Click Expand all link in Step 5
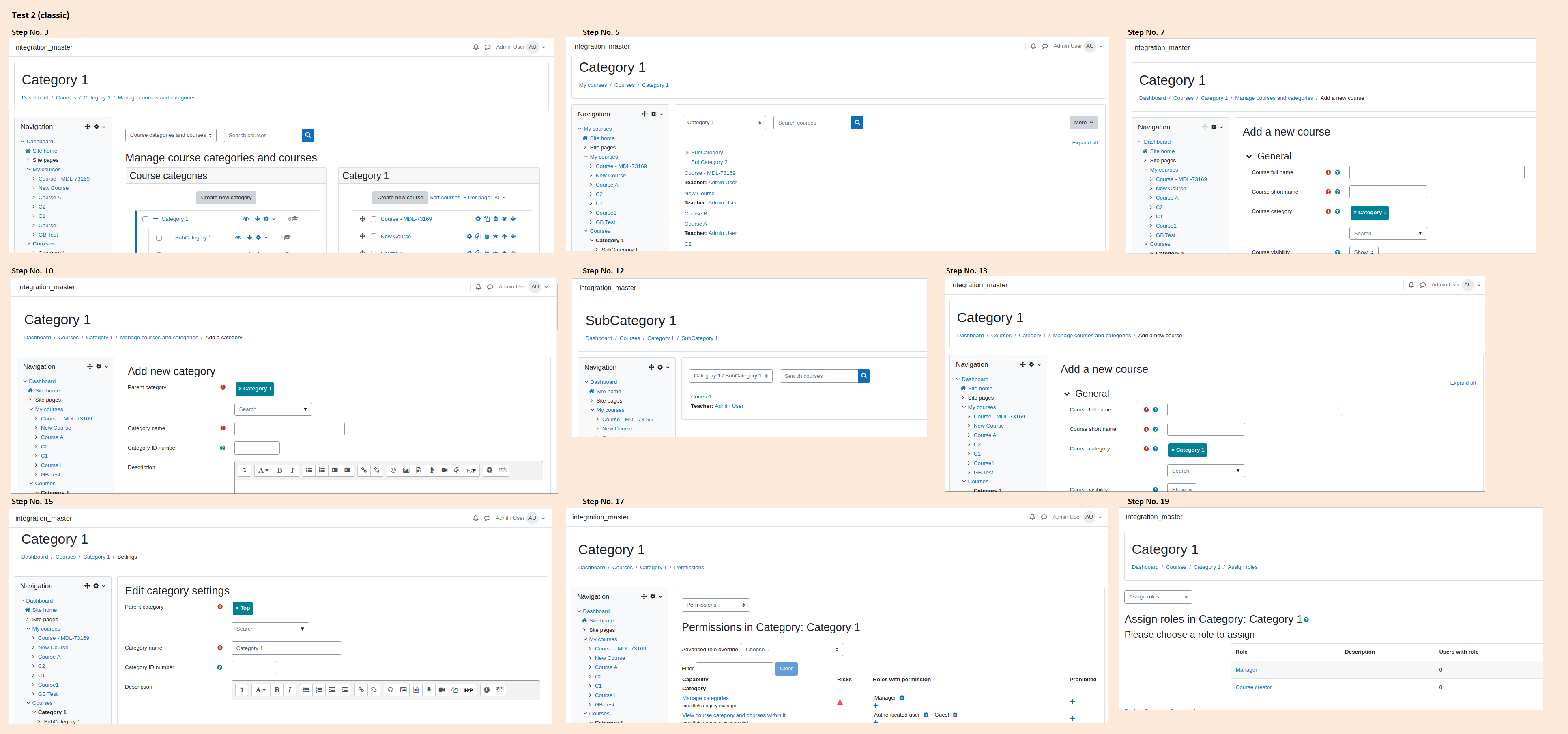 click(x=1085, y=143)
